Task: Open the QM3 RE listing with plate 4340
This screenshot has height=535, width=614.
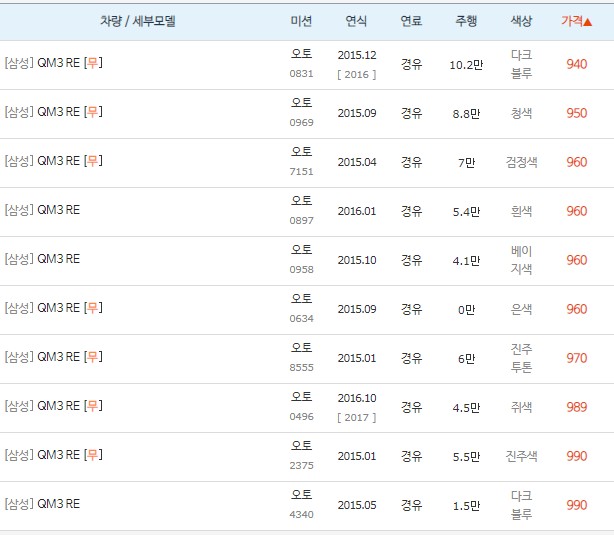Action: 42,503
